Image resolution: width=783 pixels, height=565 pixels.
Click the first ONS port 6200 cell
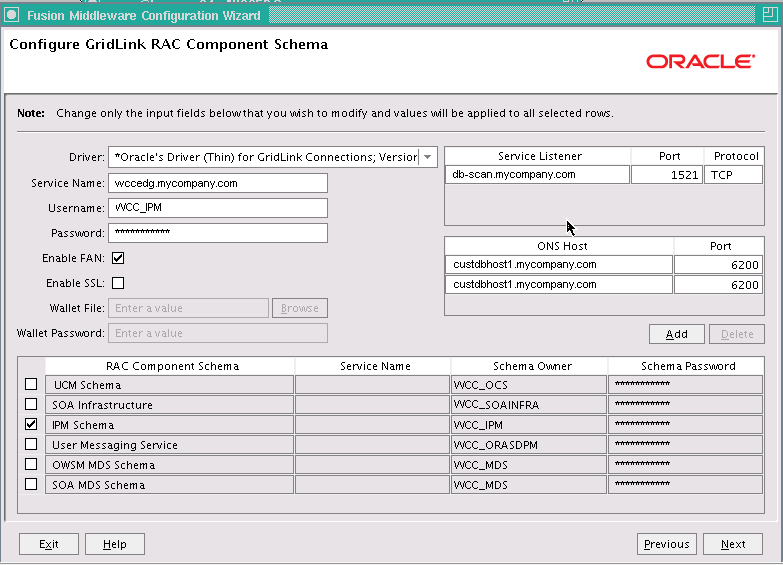719,265
